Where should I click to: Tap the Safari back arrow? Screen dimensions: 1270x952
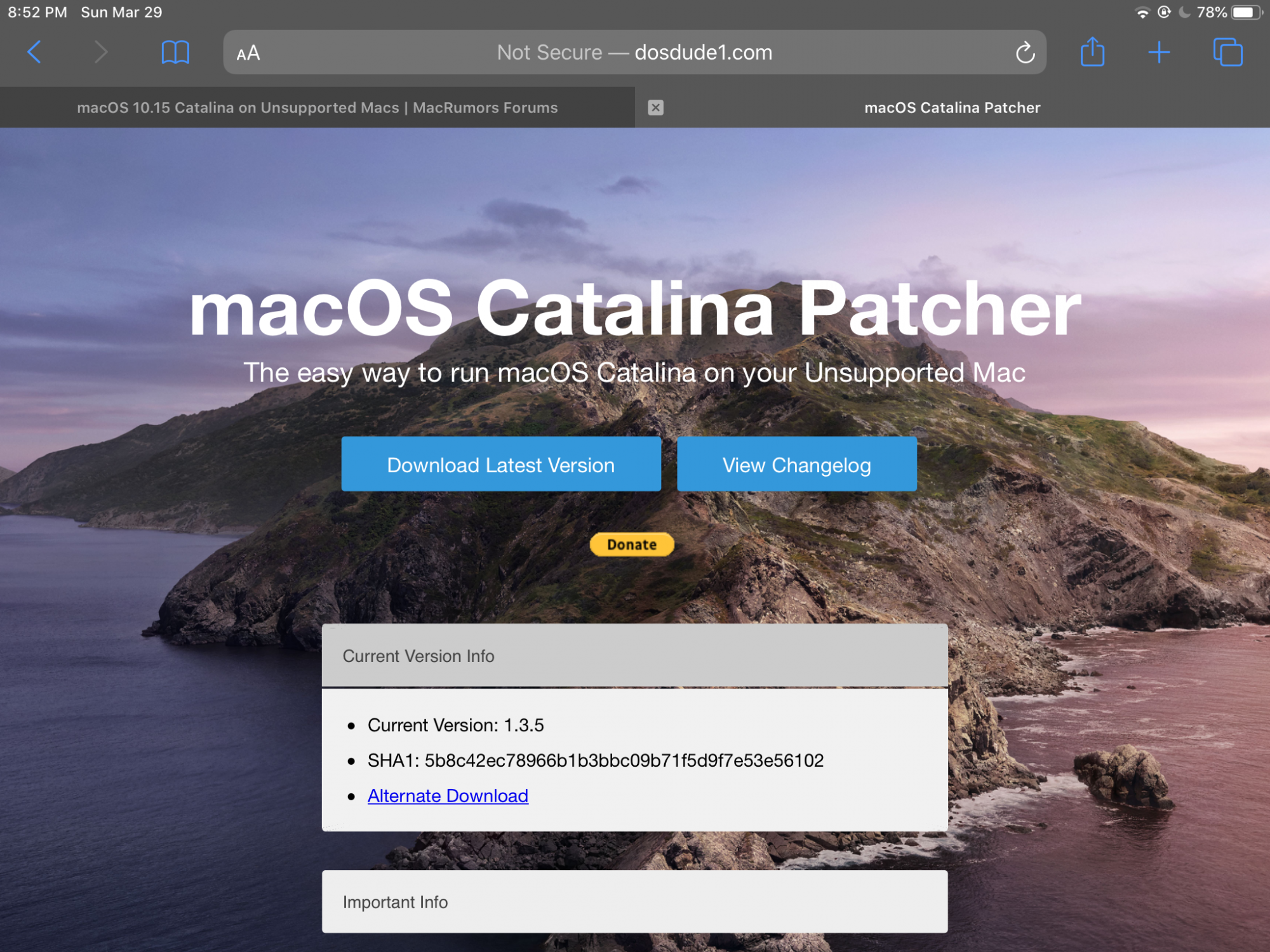(x=35, y=52)
